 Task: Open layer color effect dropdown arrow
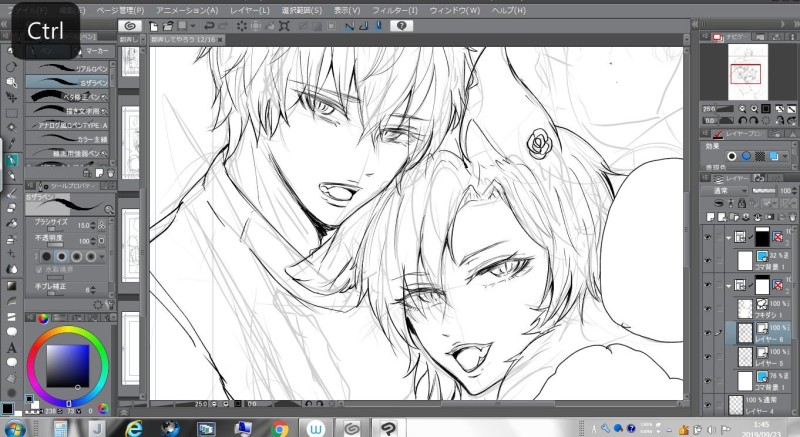[785, 156]
